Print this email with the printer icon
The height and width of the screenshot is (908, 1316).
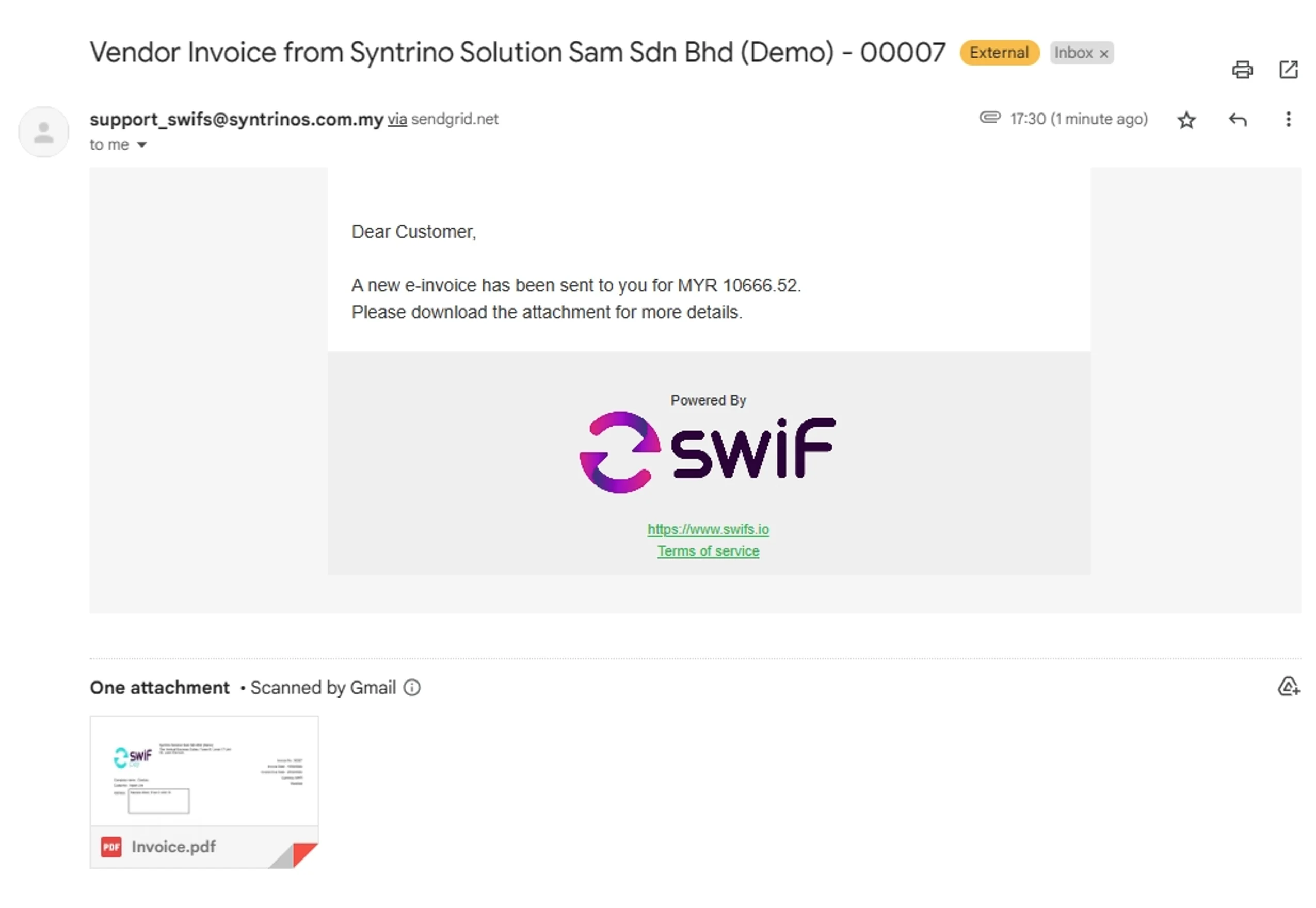coord(1242,70)
